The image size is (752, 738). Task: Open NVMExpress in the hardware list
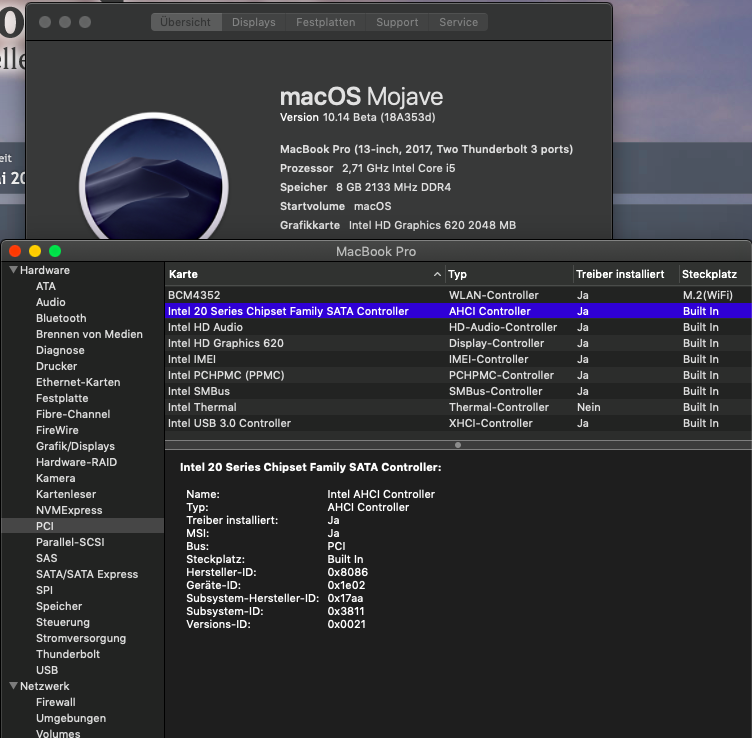pos(69,510)
